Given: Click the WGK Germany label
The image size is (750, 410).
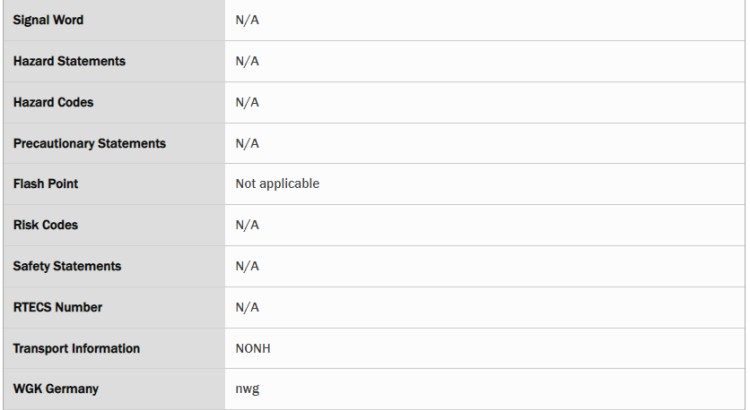Looking at the screenshot, I should (x=55, y=389).
